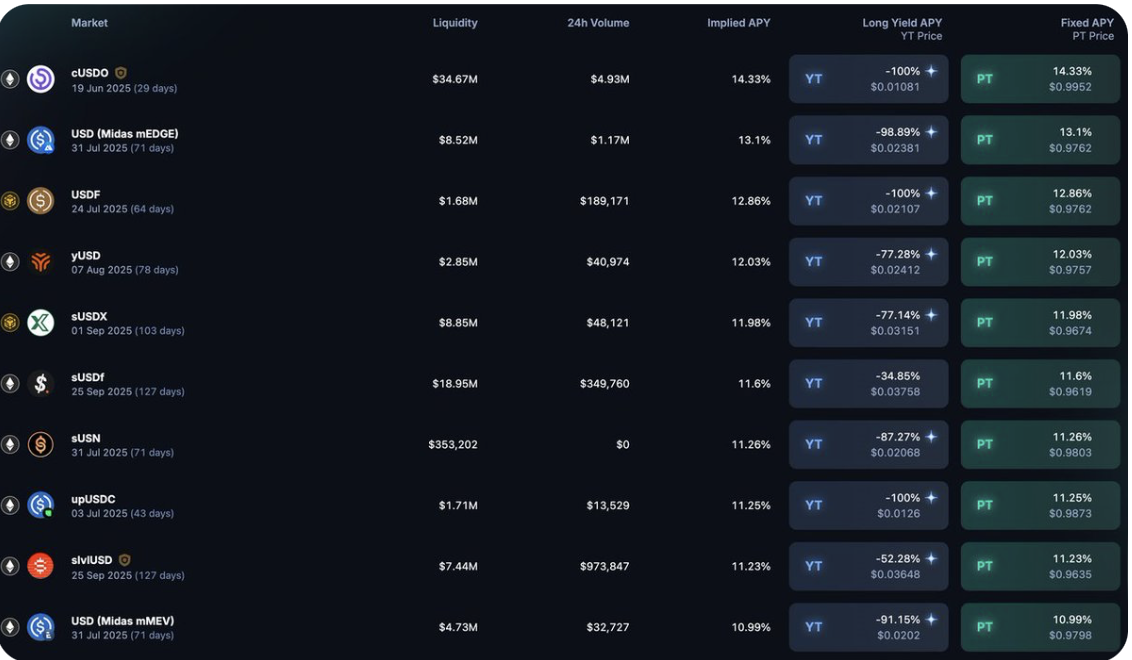Click the slvlUSD red token icon
The height and width of the screenshot is (660, 1132).
[40, 566]
